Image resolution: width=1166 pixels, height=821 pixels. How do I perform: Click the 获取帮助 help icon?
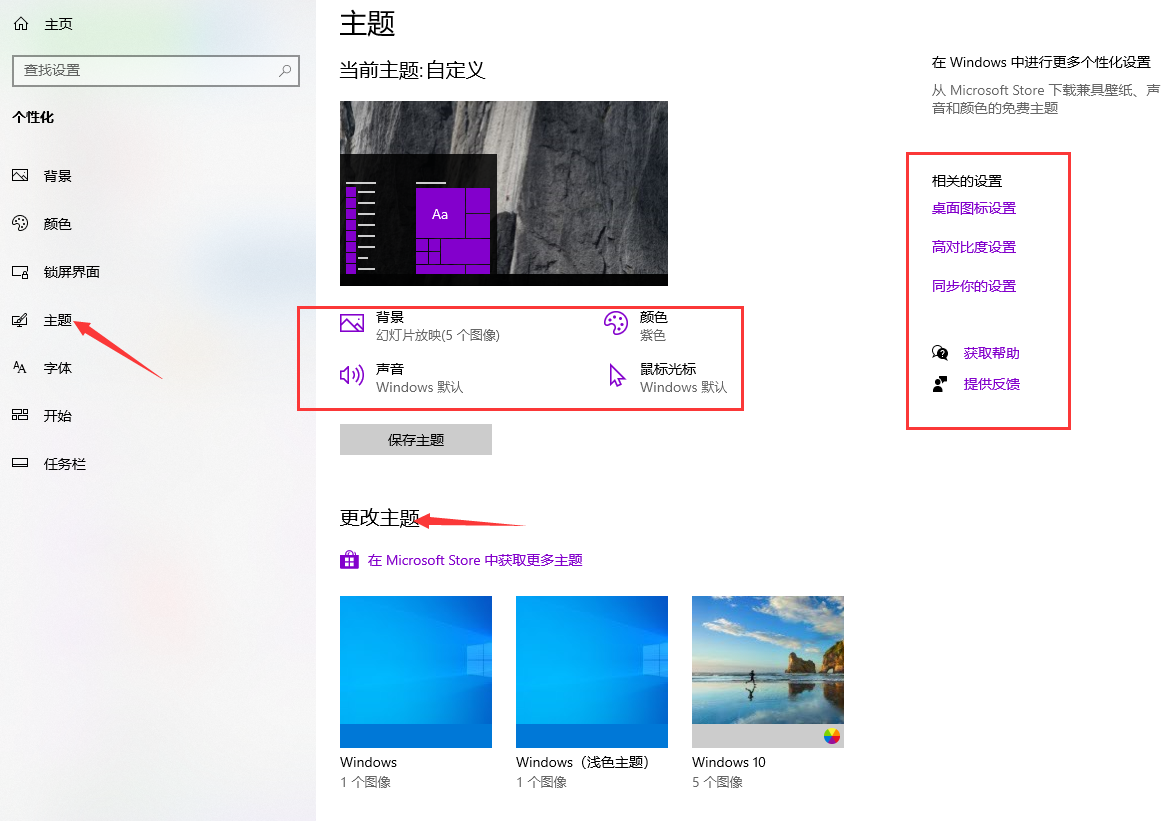940,352
